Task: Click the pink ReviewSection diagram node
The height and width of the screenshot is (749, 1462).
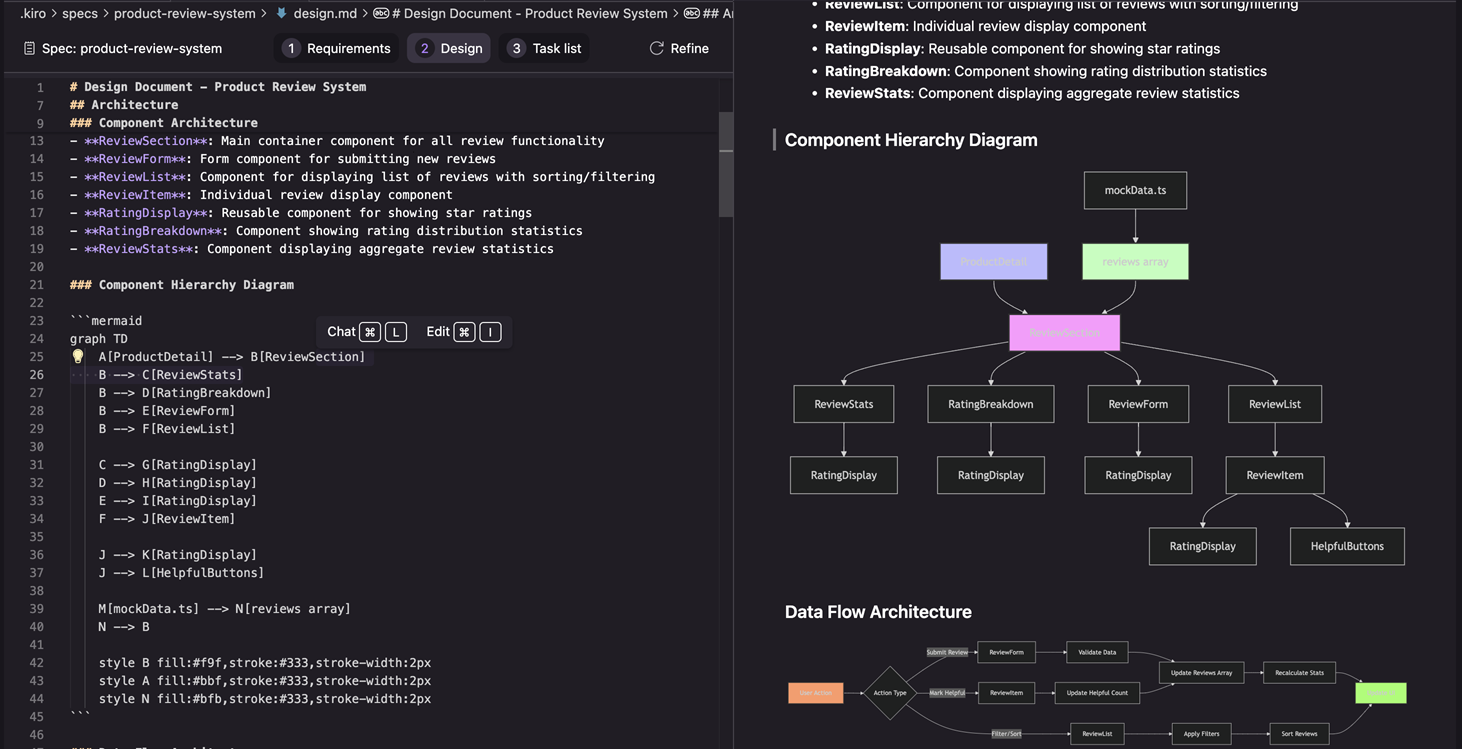Action: pyautogui.click(x=1064, y=332)
